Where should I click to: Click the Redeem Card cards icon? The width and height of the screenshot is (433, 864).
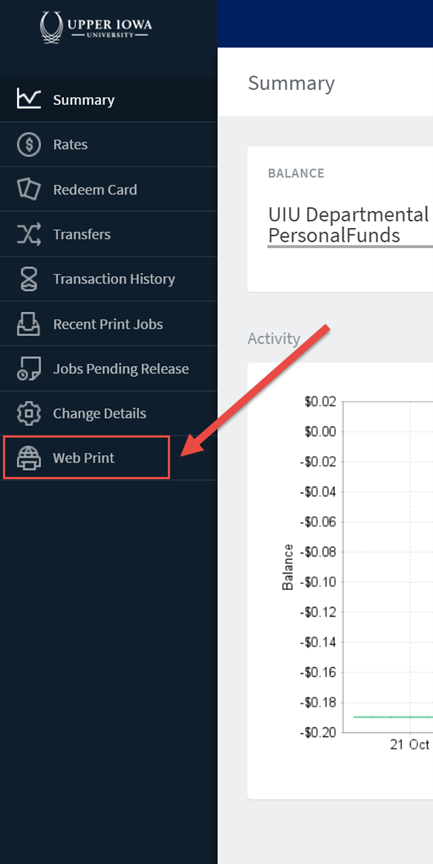[x=29, y=189]
